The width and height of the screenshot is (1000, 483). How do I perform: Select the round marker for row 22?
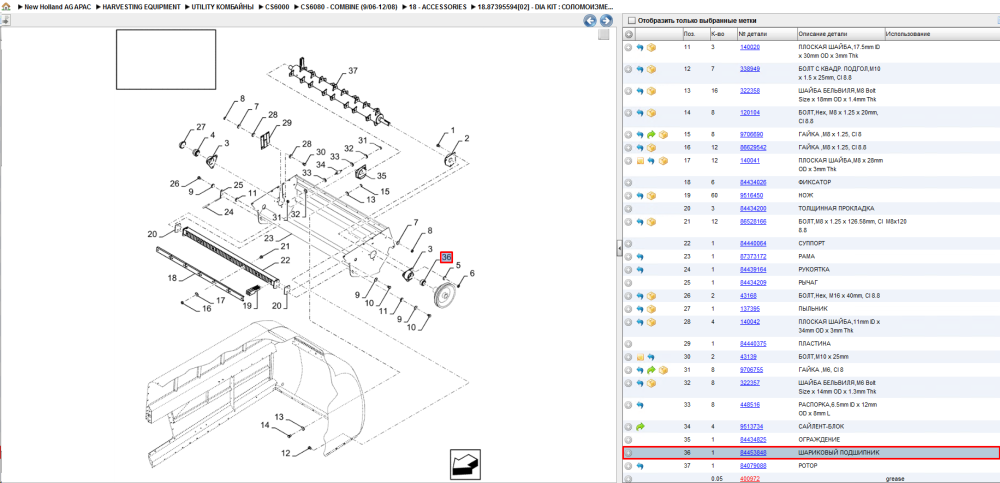click(x=628, y=244)
